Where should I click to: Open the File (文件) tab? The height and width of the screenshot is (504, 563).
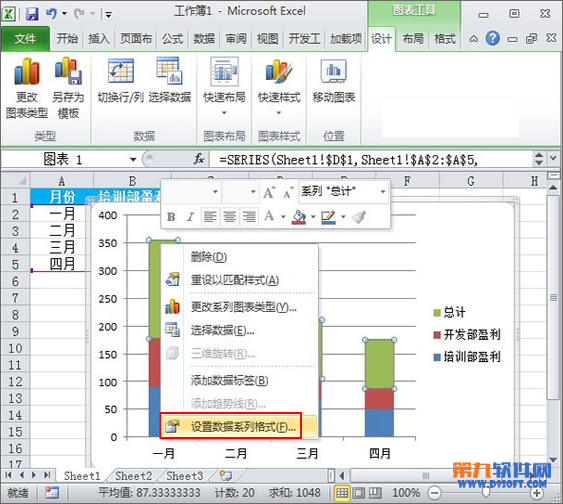pyautogui.click(x=25, y=38)
